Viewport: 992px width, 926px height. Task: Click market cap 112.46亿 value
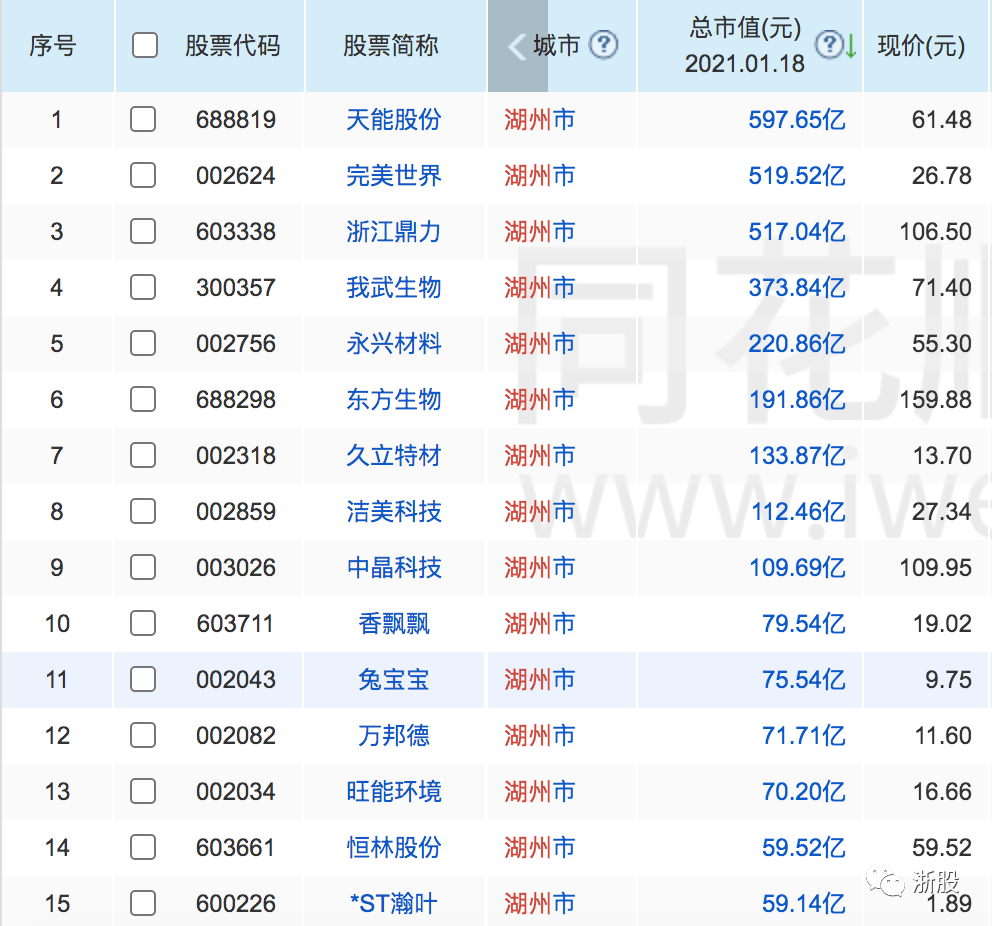798,512
